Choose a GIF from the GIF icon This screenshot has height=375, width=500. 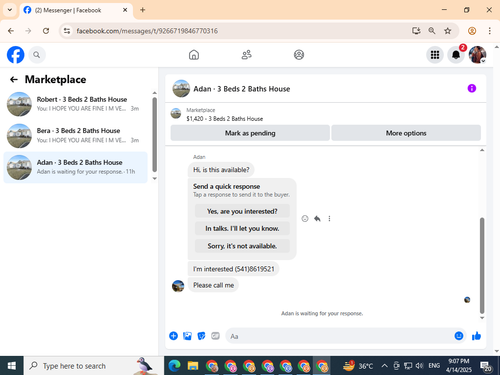tap(215, 336)
